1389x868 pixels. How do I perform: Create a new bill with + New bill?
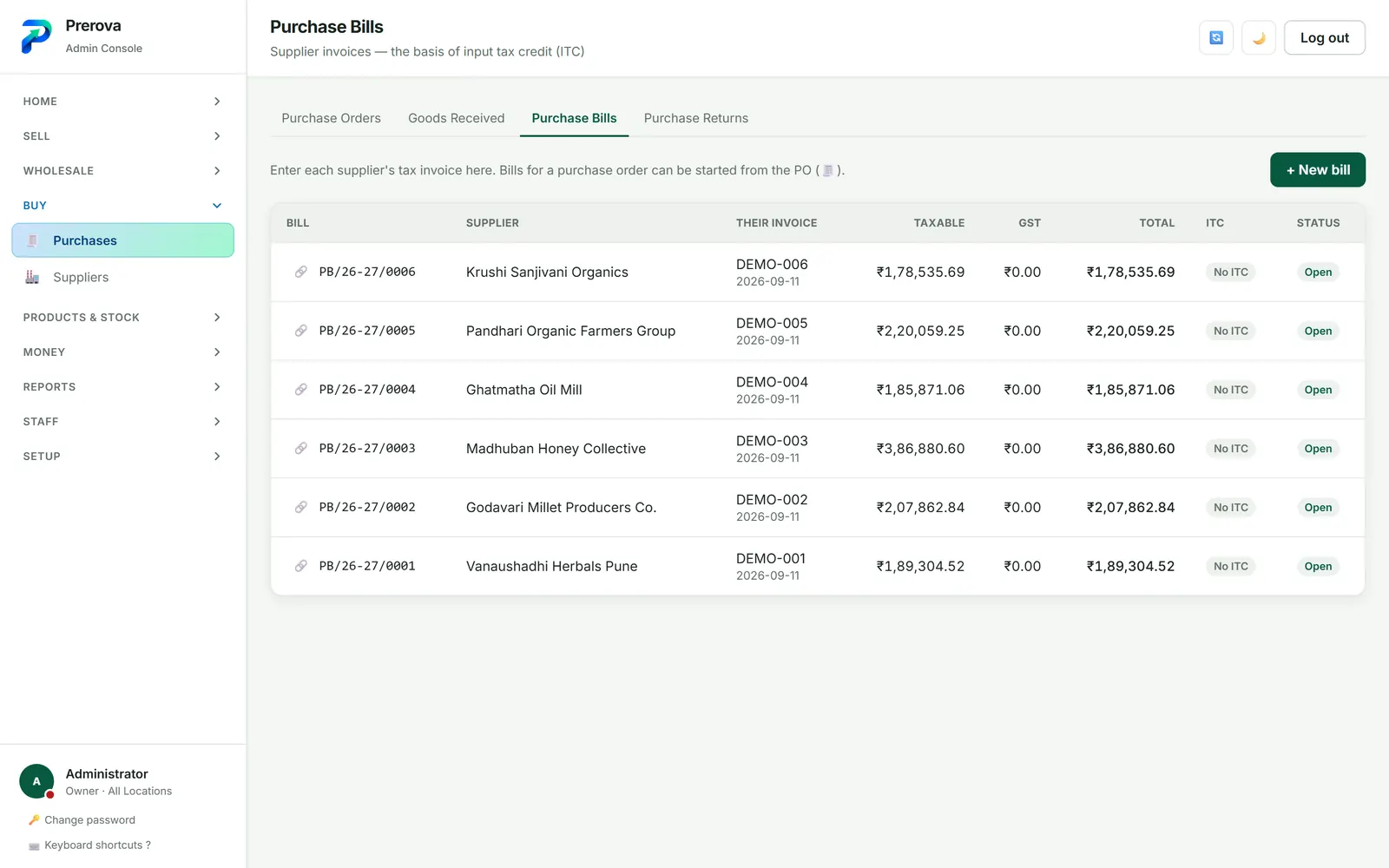point(1317,170)
